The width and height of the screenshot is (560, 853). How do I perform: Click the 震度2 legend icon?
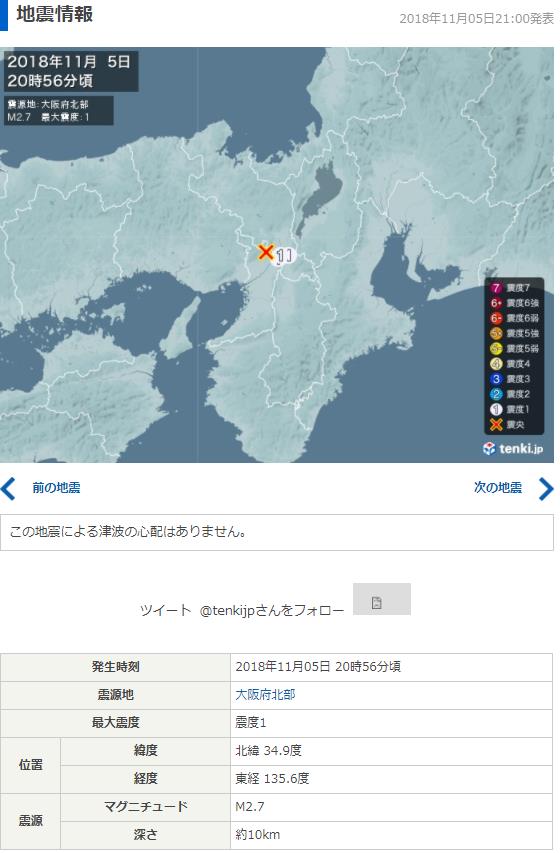pos(496,394)
